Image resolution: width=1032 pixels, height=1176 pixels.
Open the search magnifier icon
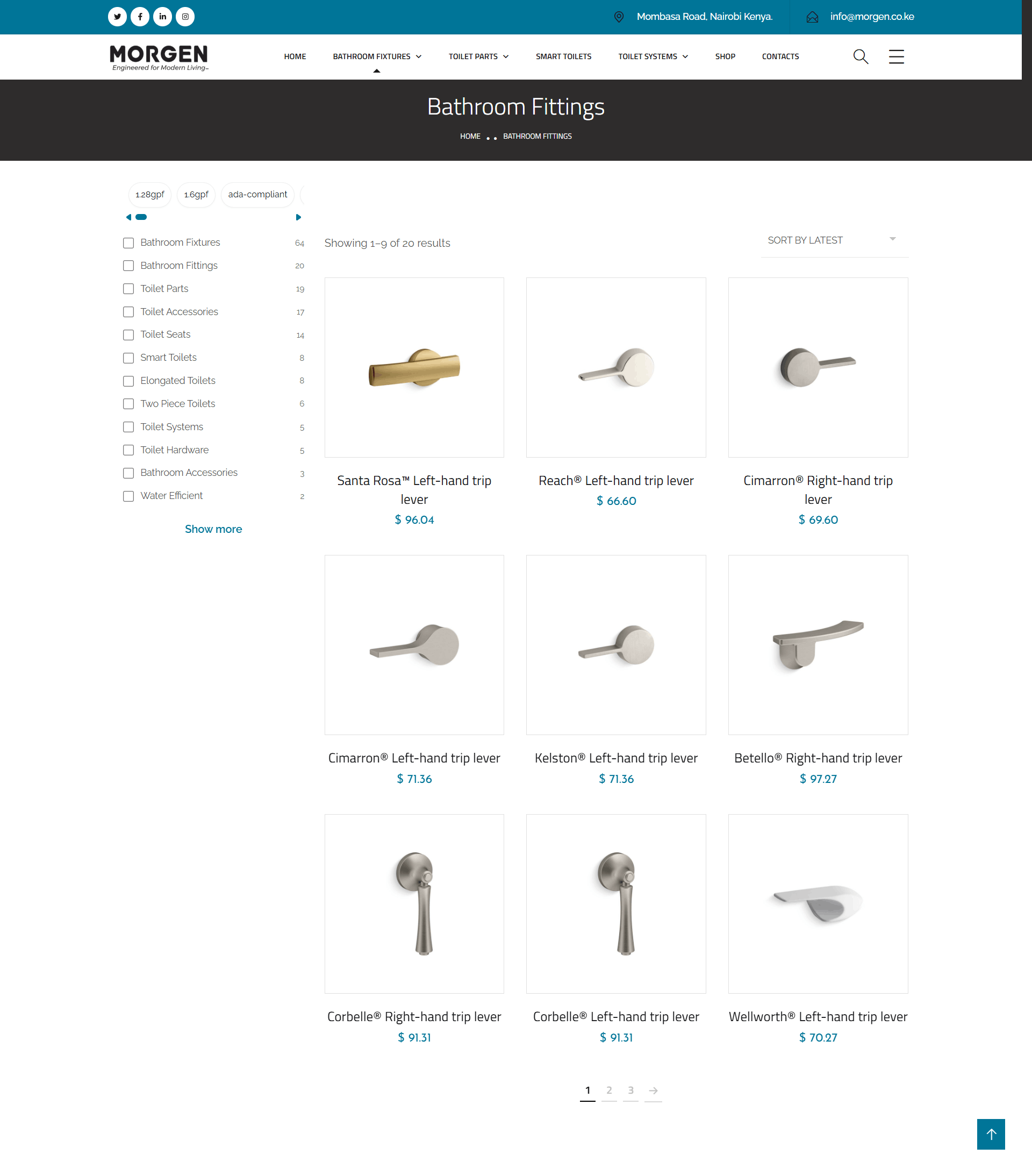[x=861, y=56]
